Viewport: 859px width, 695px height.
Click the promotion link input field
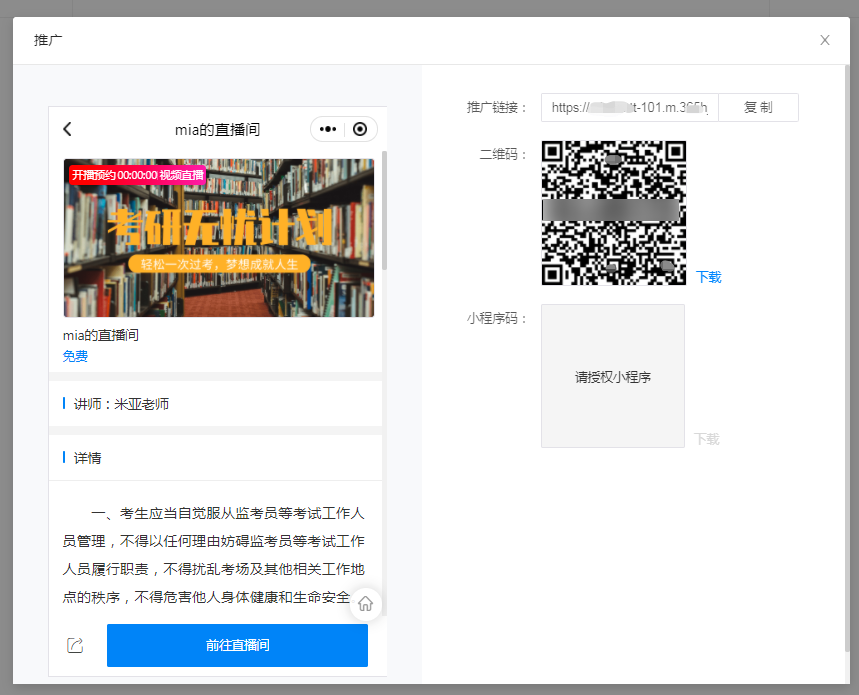629,107
